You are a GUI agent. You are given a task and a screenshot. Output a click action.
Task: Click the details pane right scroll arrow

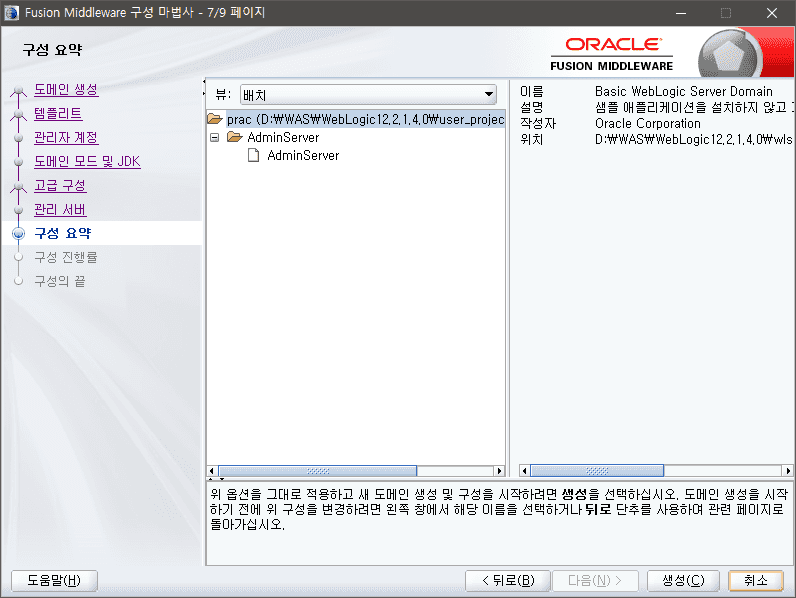coord(788,471)
